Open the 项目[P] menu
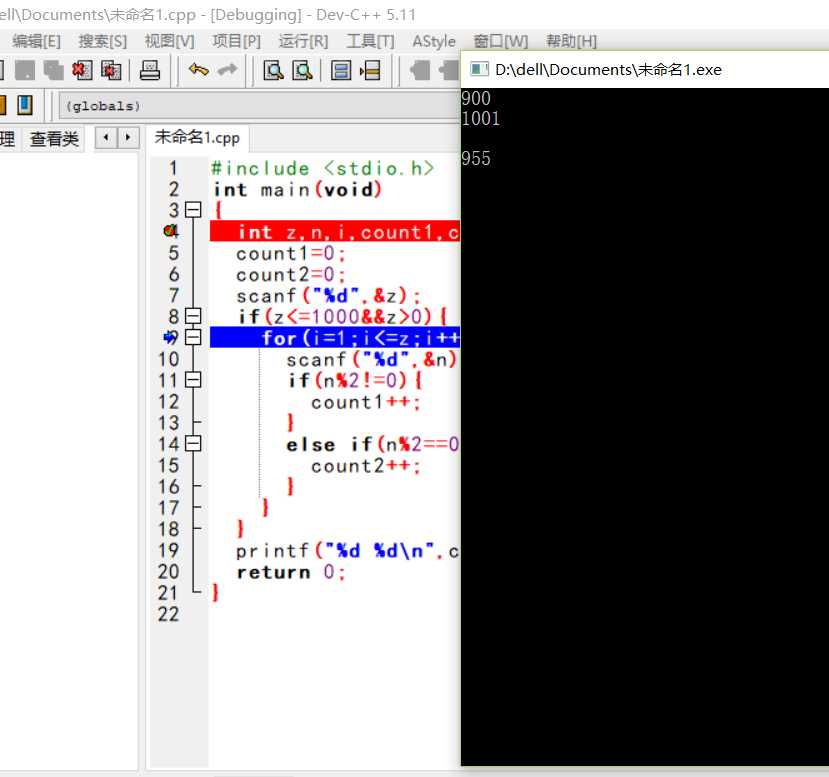Screen dimensions: 829x777 (x=236, y=41)
